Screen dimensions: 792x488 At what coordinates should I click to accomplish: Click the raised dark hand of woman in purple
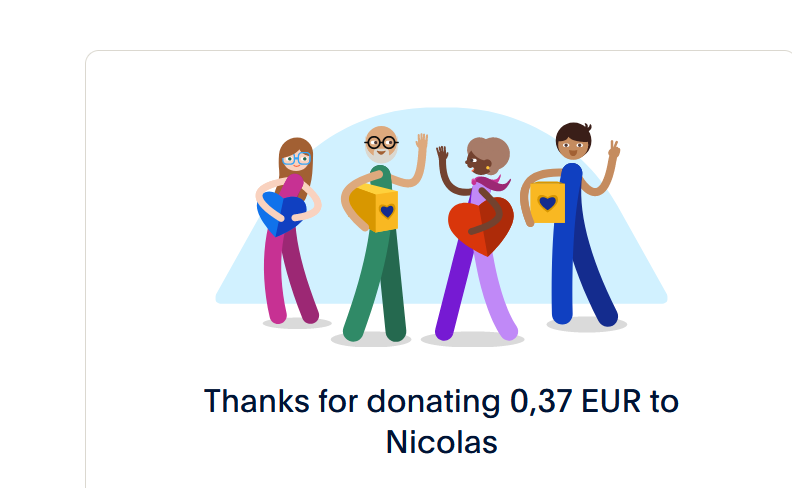(442, 153)
